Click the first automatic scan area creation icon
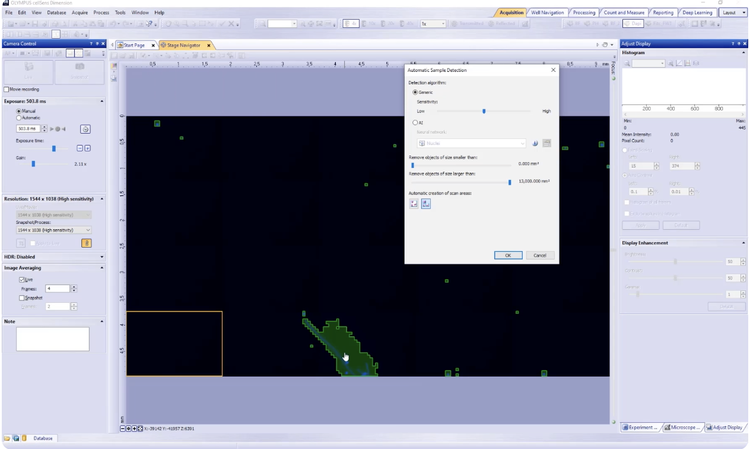The image size is (750, 449). point(414,203)
